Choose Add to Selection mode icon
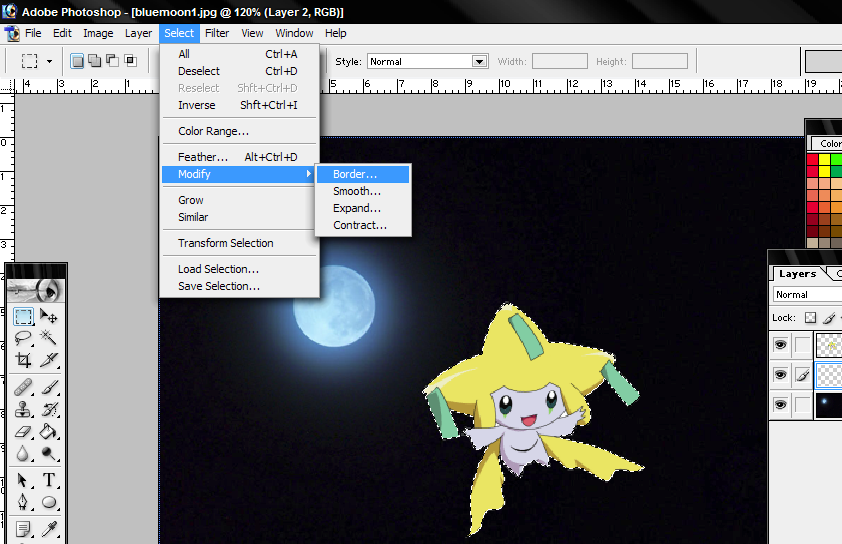 [95, 61]
